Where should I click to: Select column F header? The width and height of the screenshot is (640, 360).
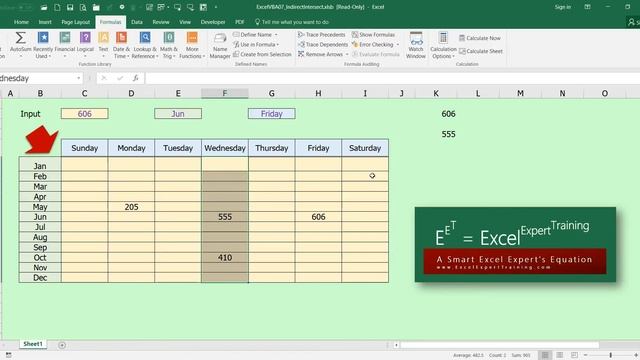(x=225, y=93)
